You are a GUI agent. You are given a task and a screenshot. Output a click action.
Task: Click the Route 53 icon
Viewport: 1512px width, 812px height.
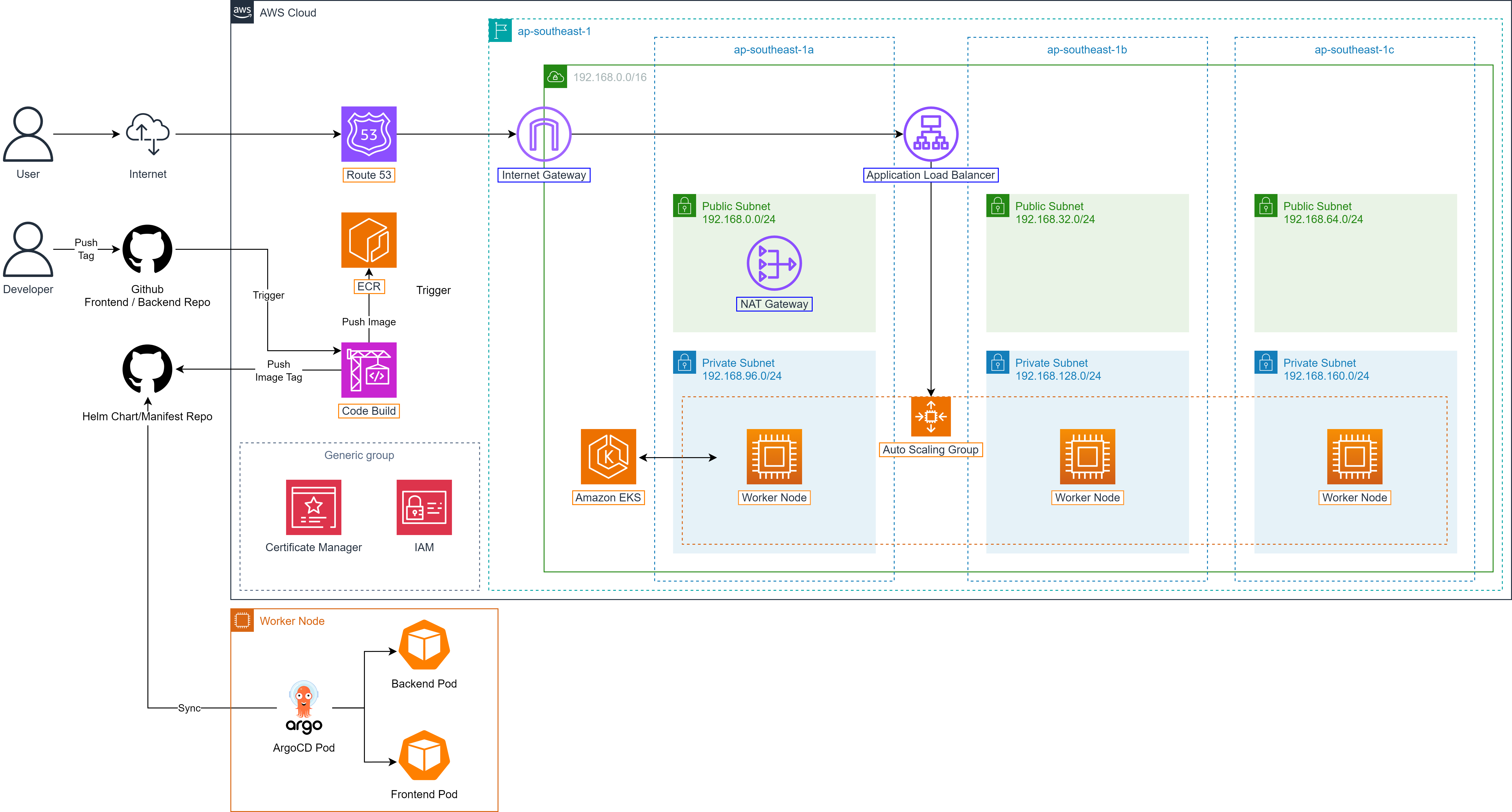369,134
